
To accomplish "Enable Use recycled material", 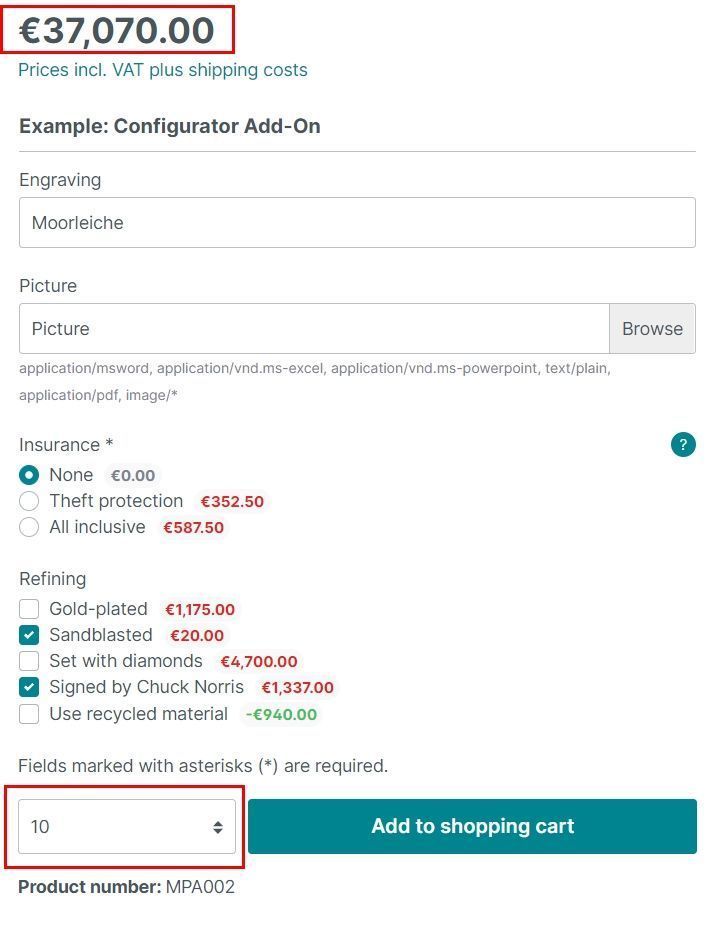I will (30, 713).
